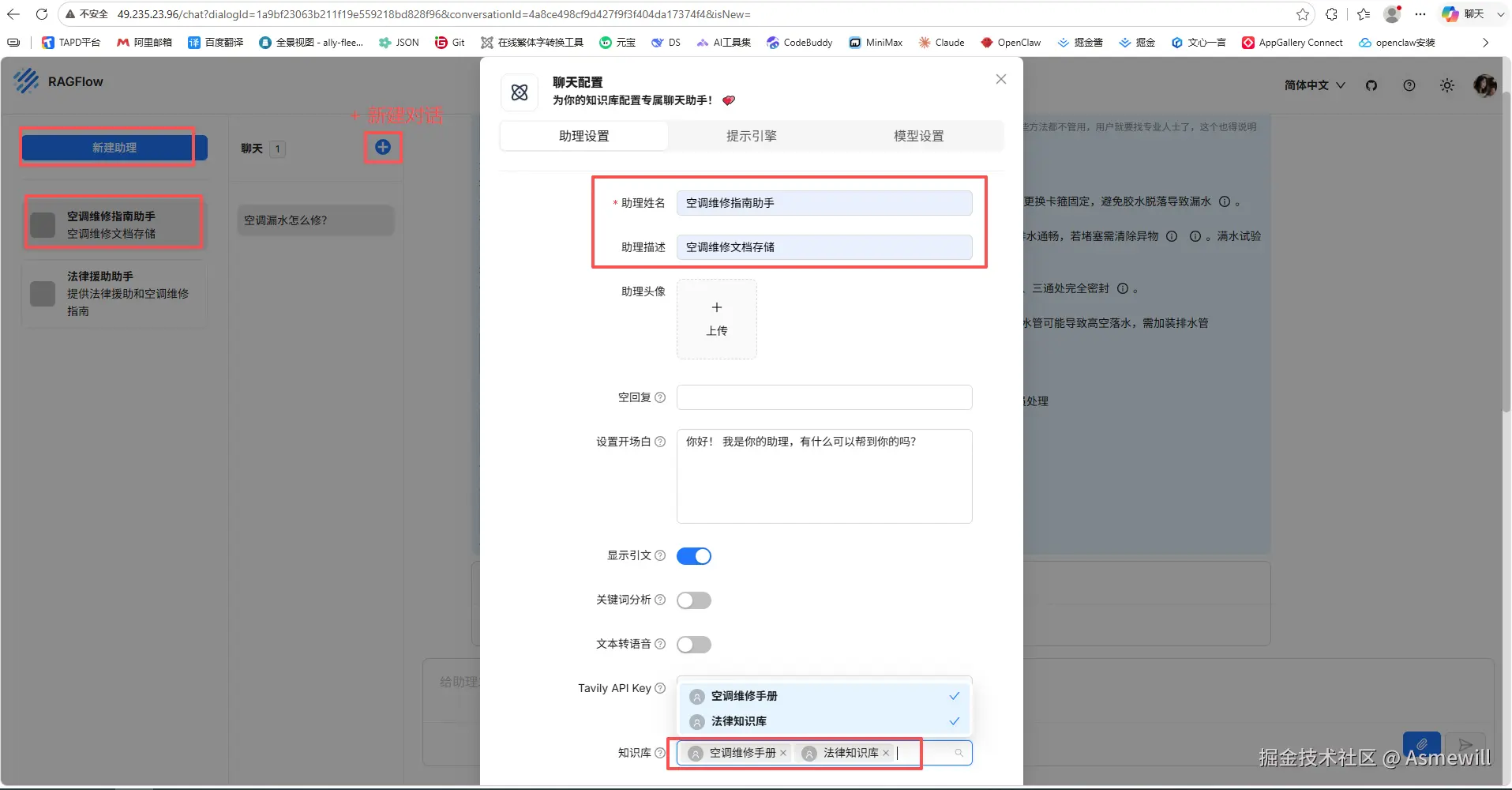Open the CodeBuddy bookmark

pyautogui.click(x=799, y=43)
